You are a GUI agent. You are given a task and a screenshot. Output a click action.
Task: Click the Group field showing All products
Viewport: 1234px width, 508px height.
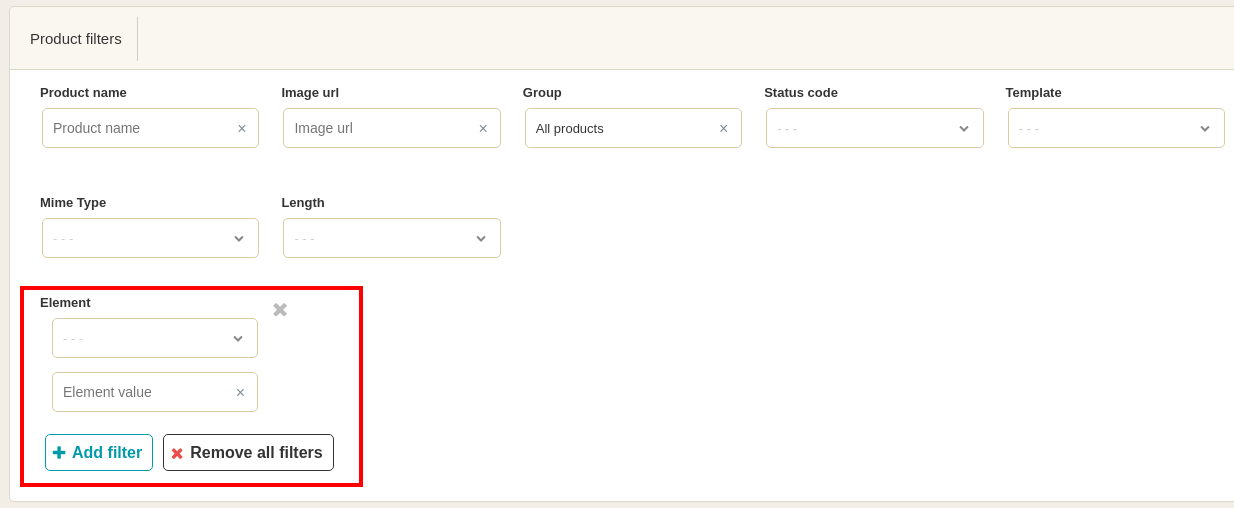coord(620,128)
